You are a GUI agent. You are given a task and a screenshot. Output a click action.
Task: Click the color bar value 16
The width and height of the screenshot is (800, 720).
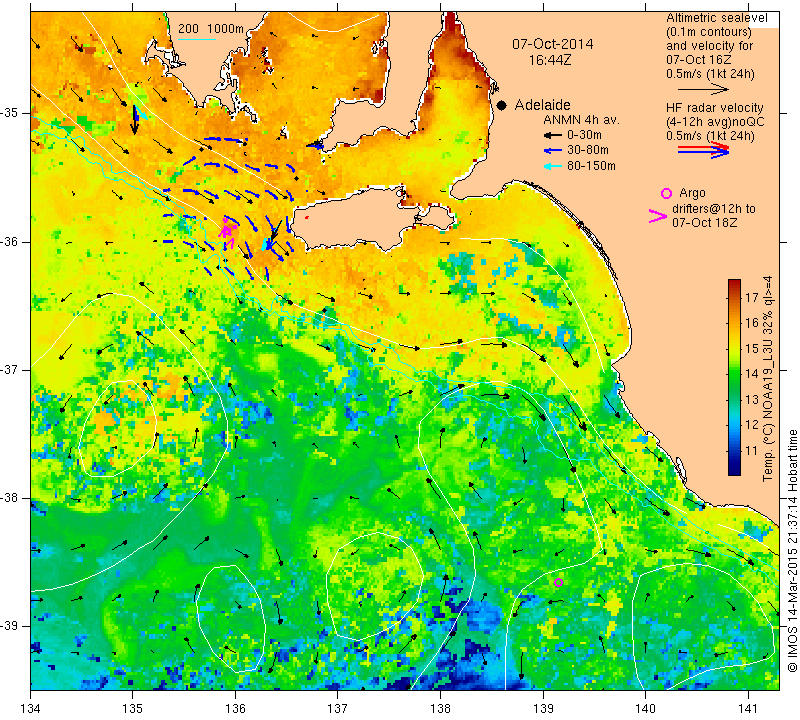tap(752, 323)
